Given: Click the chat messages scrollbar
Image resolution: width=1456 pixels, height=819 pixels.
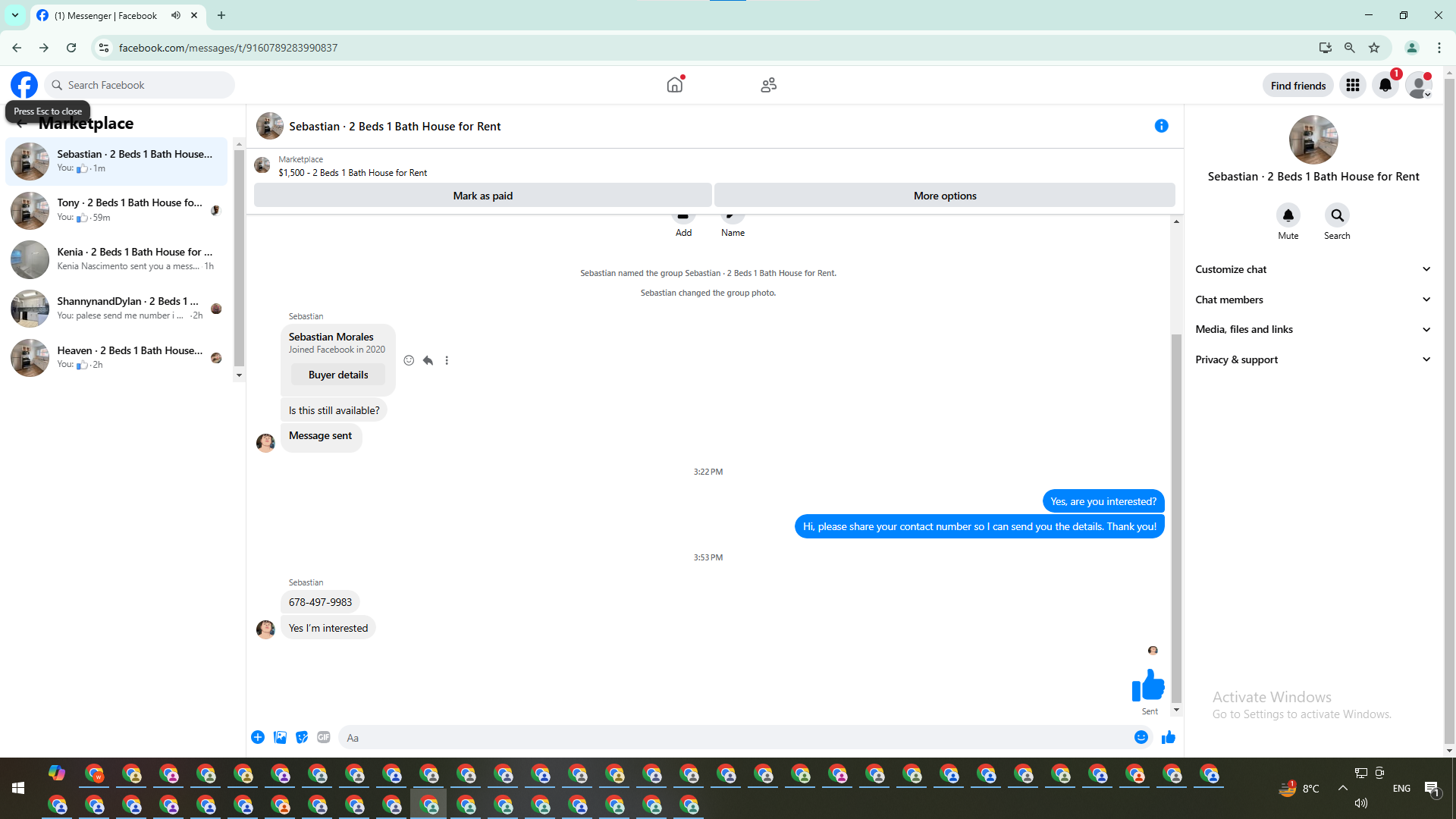Looking at the screenshot, I should pos(1176,516).
